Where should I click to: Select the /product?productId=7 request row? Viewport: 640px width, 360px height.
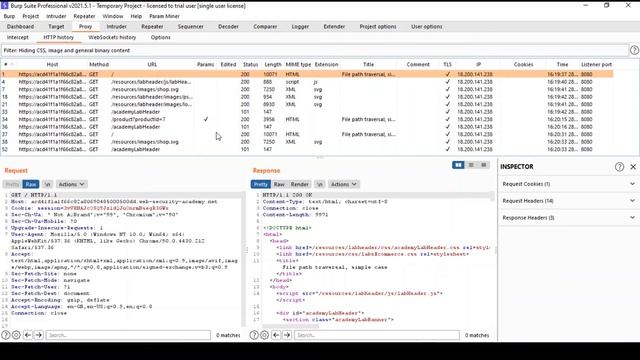point(307,119)
